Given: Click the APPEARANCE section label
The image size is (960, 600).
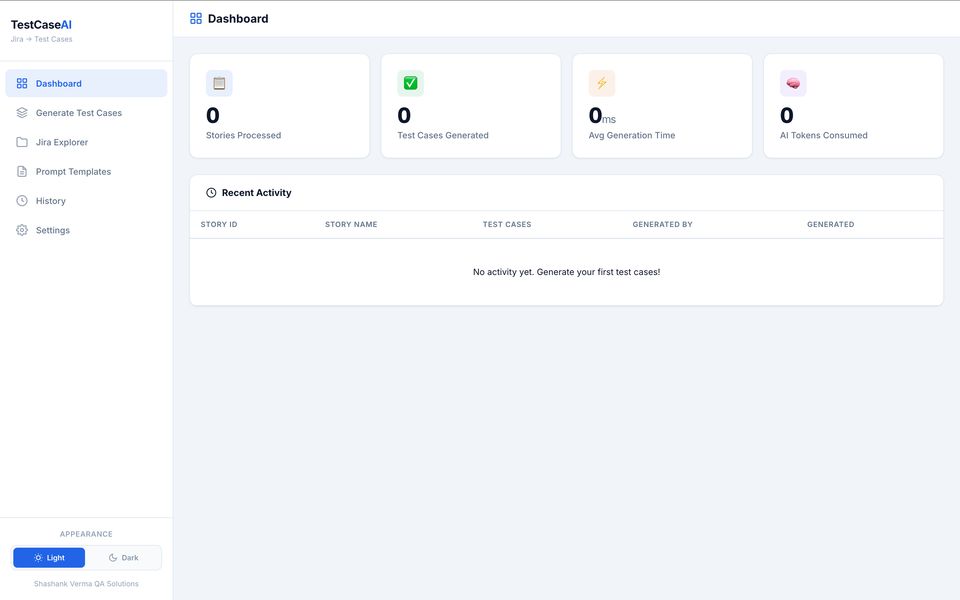Looking at the screenshot, I should pos(86,534).
